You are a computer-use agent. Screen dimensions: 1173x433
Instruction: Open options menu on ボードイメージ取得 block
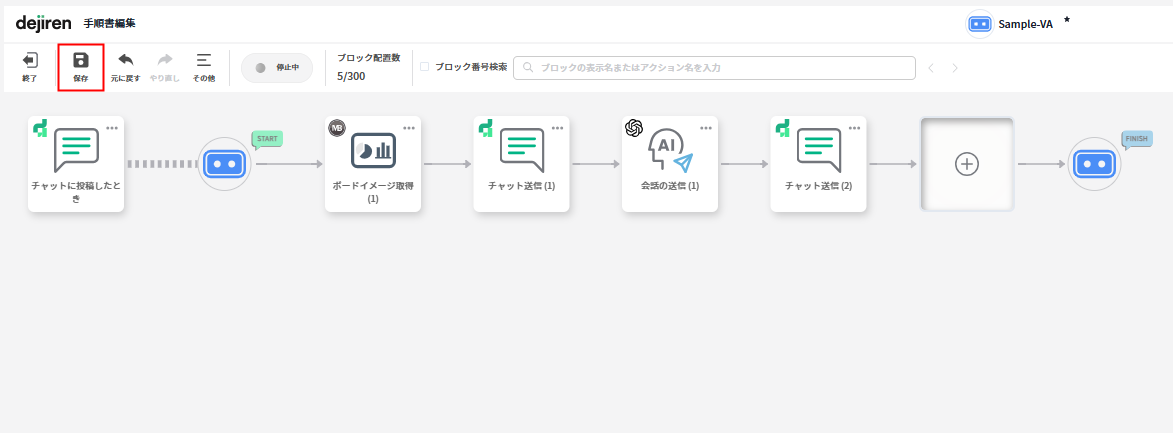[x=409, y=128]
